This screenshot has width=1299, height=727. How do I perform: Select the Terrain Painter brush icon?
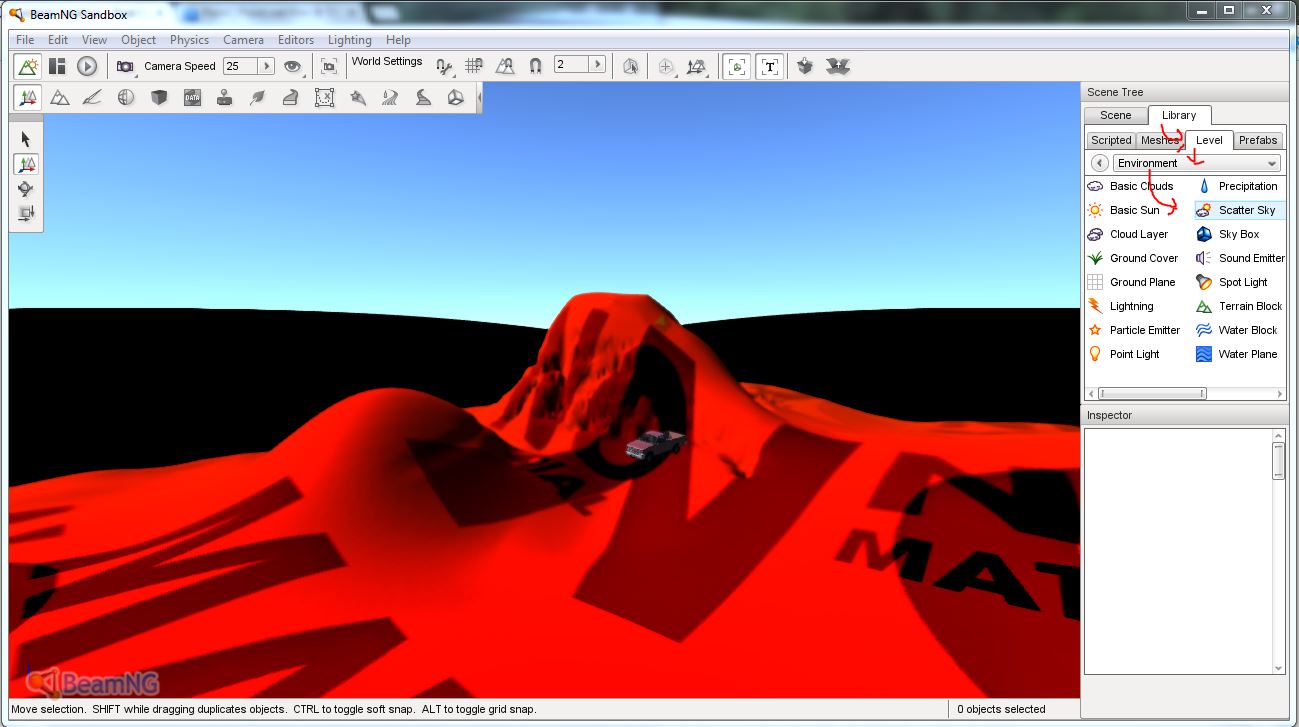tap(93, 97)
